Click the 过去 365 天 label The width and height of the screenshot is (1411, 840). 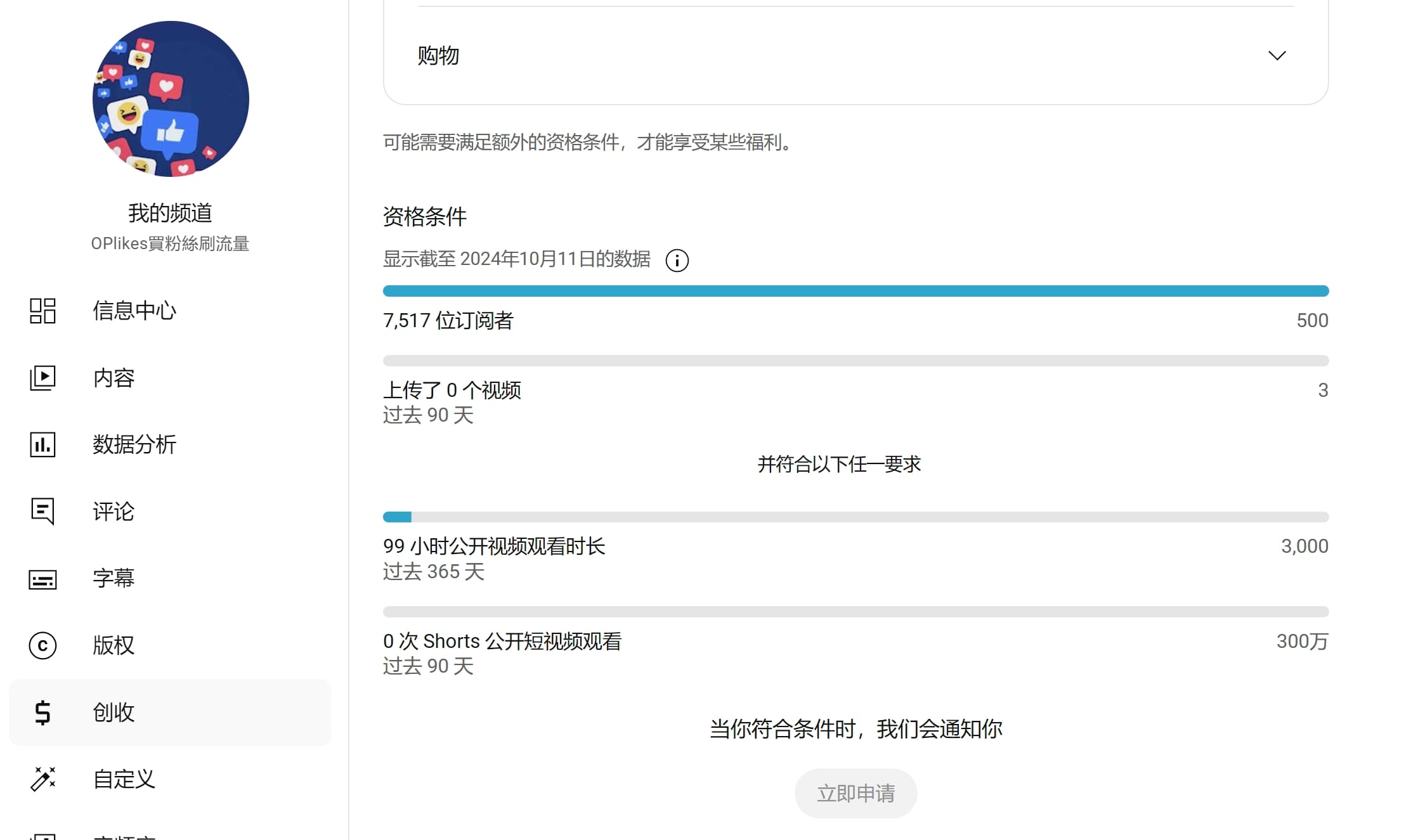click(434, 571)
